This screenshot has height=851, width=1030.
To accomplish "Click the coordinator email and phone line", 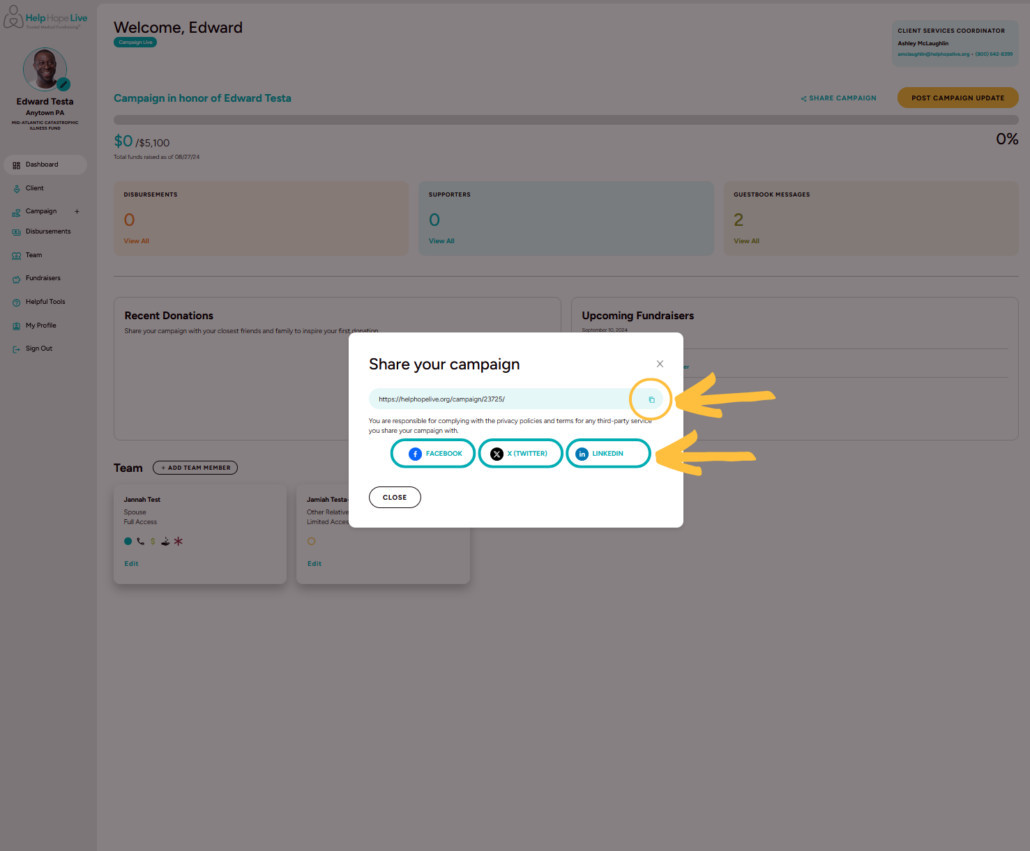I will [x=955, y=54].
